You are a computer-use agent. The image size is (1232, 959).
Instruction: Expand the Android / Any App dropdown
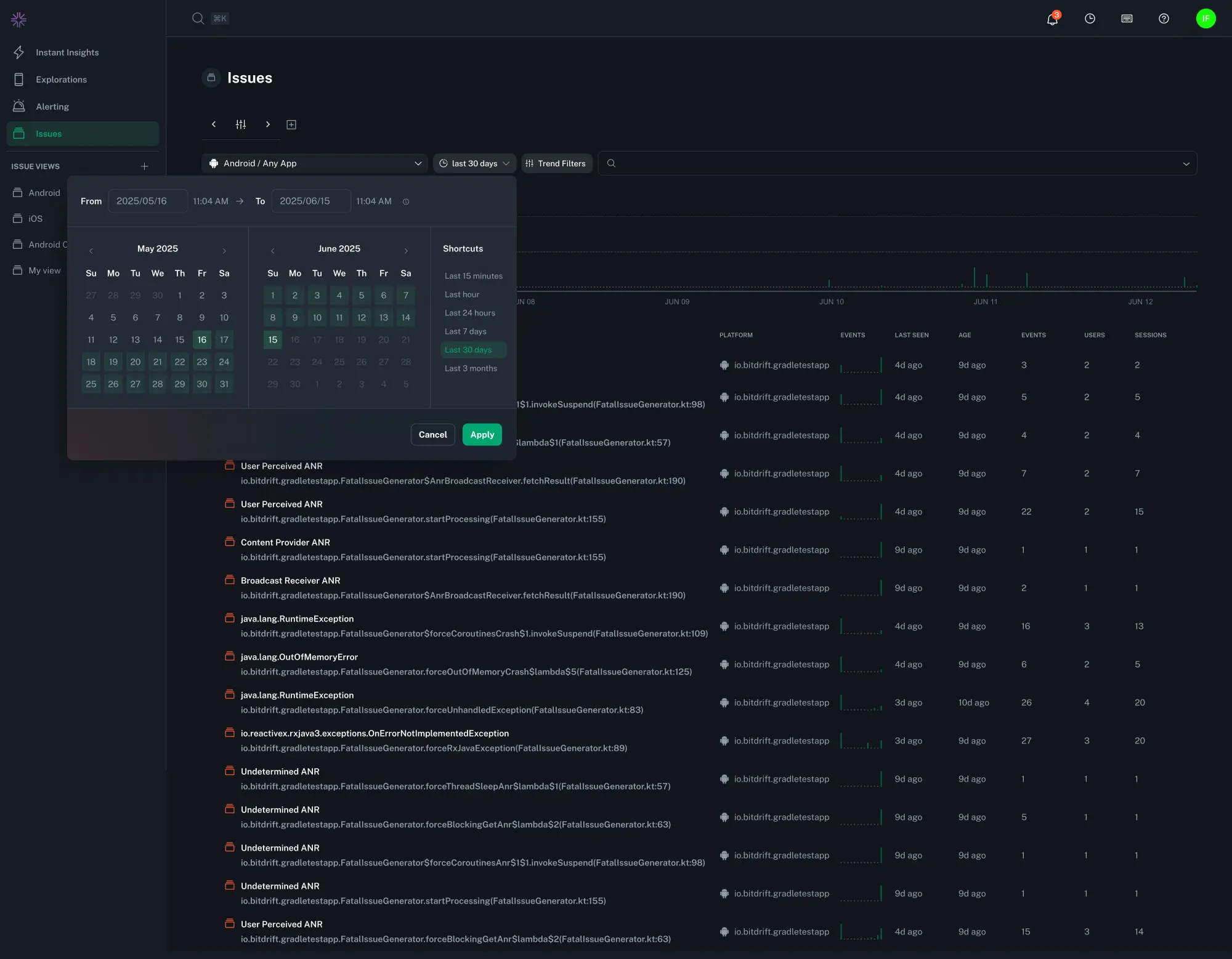click(x=315, y=163)
